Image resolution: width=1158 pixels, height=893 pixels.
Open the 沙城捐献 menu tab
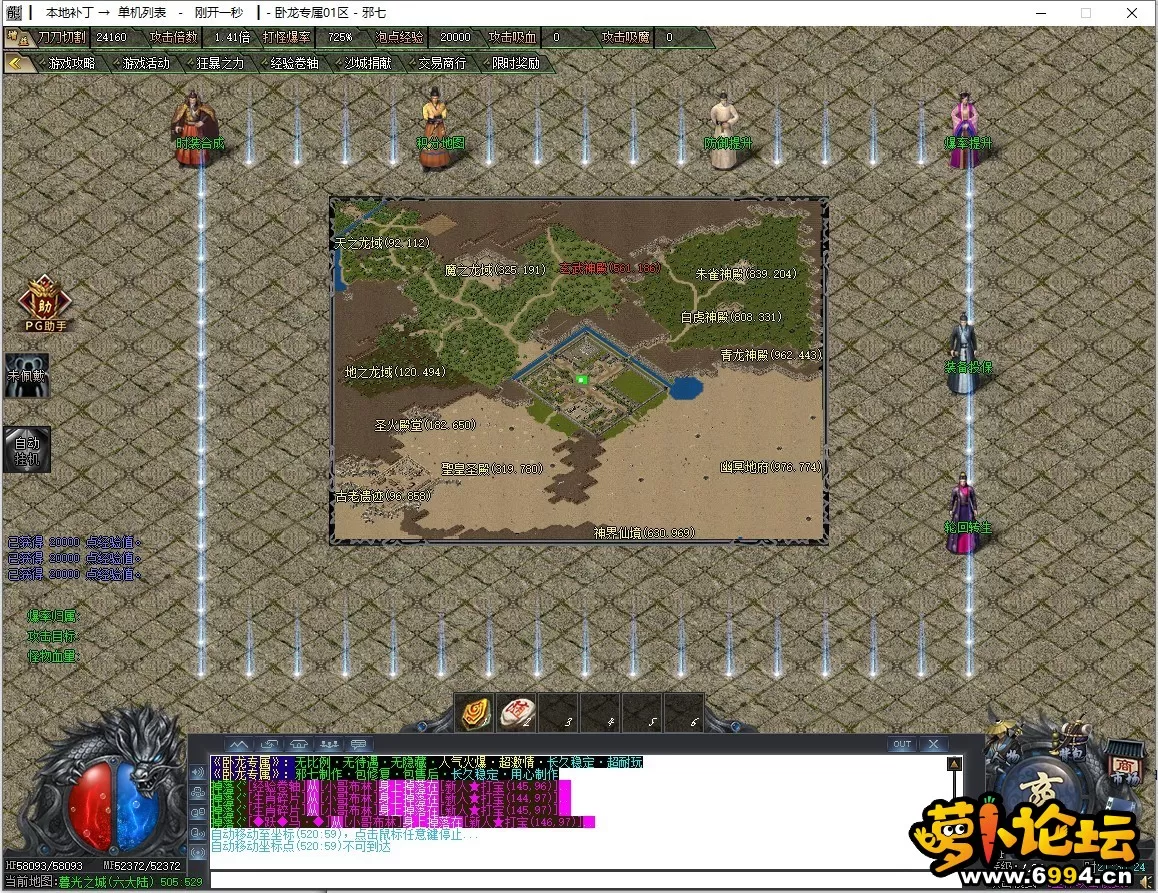[x=368, y=64]
